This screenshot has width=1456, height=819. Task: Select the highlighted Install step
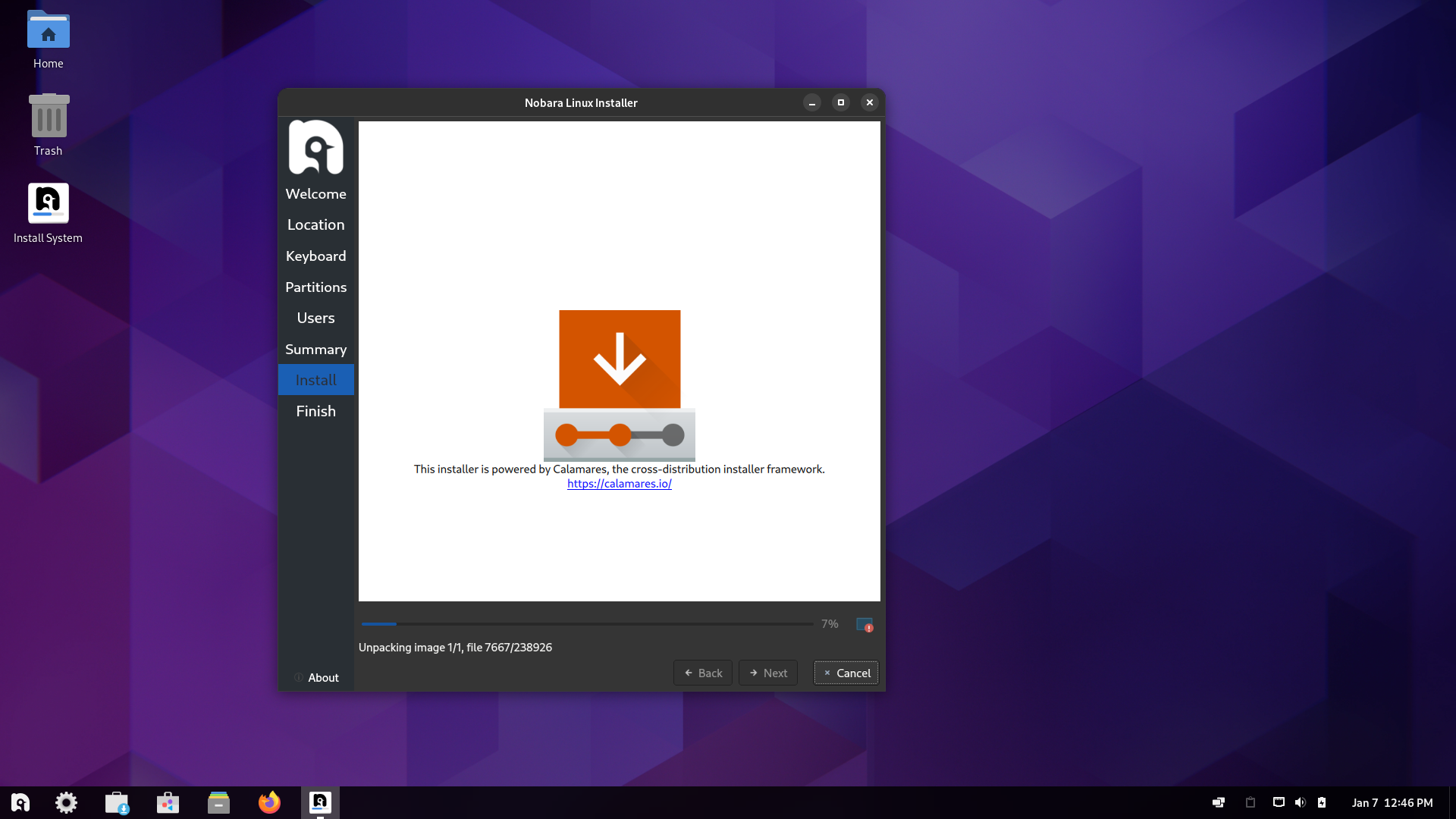pos(315,380)
